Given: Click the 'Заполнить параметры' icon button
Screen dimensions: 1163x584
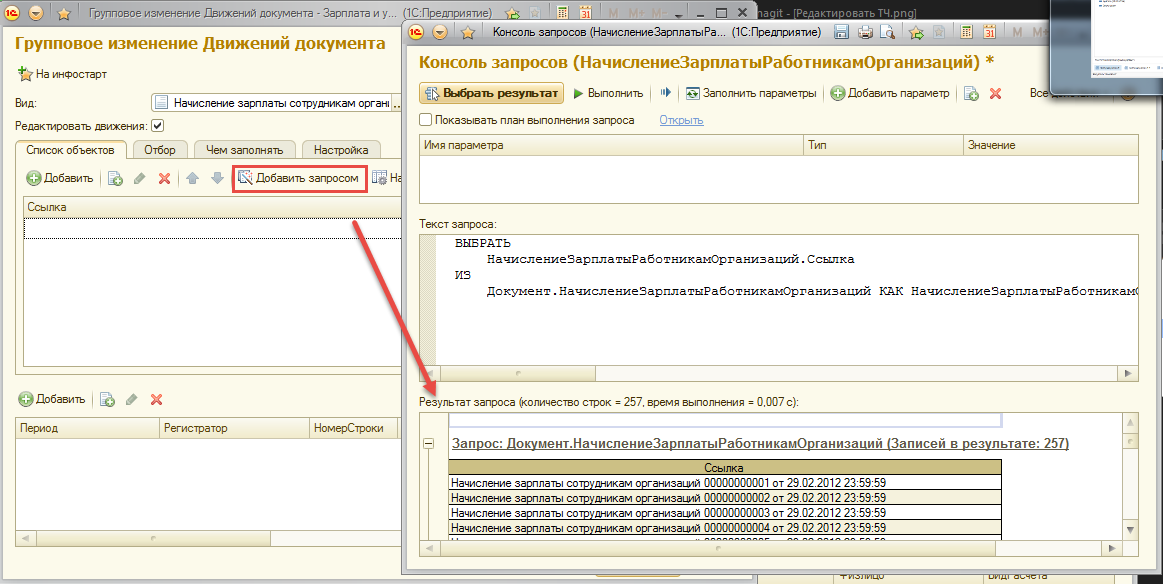Looking at the screenshot, I should (x=693, y=93).
